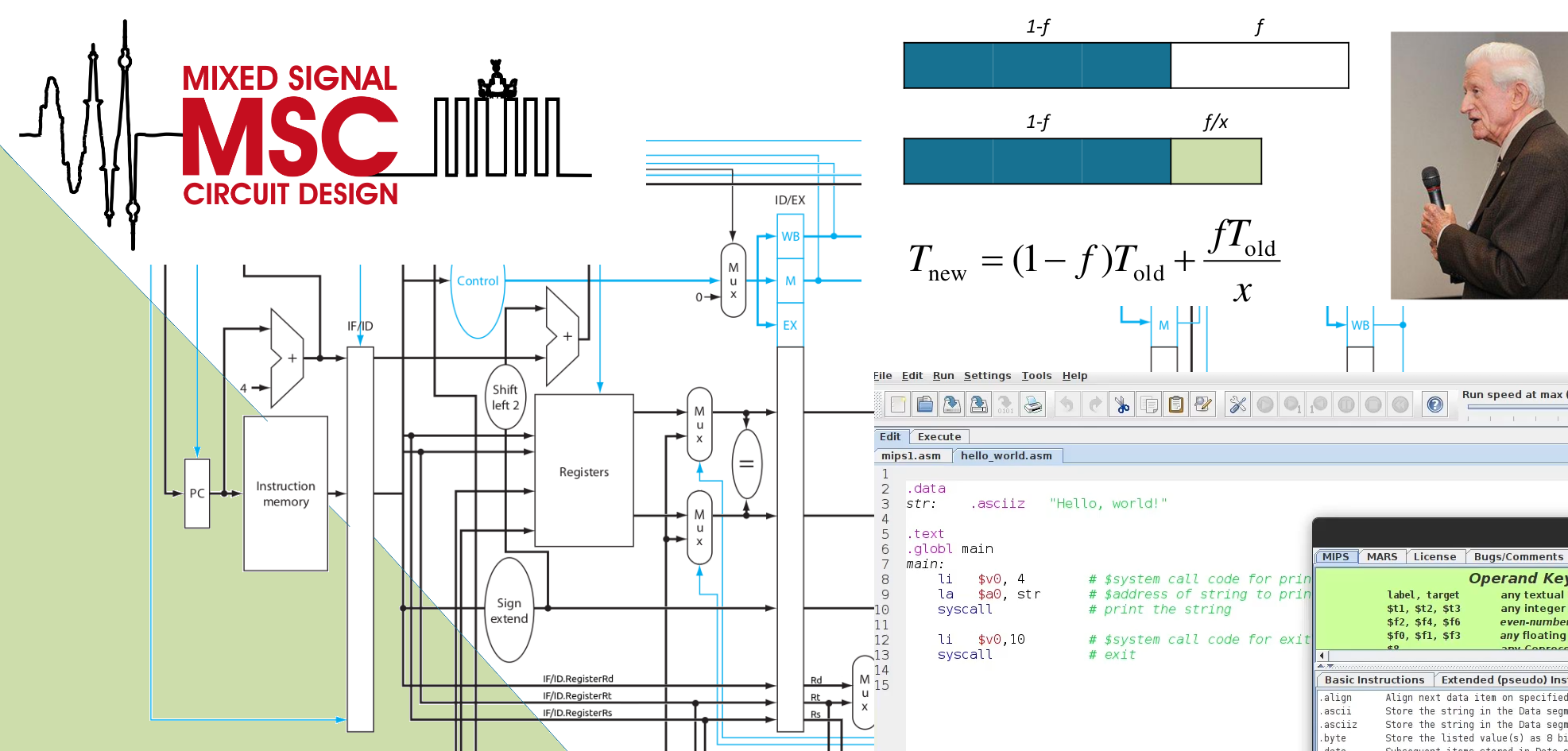Image resolution: width=1568 pixels, height=751 pixels.
Task: Click the operand key scrollbar left arrow
Action: 1322,656
